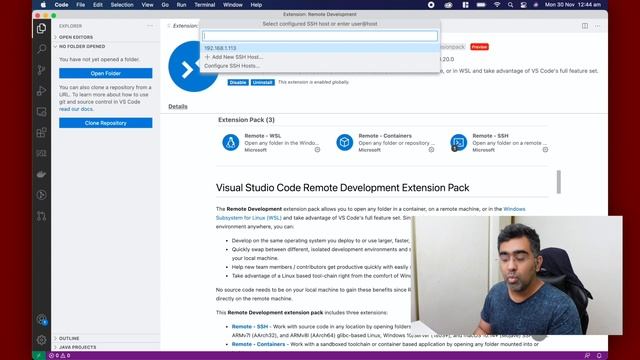Viewport: 640px width, 360px height.
Task: Open the Apple menu
Action: 43,5
